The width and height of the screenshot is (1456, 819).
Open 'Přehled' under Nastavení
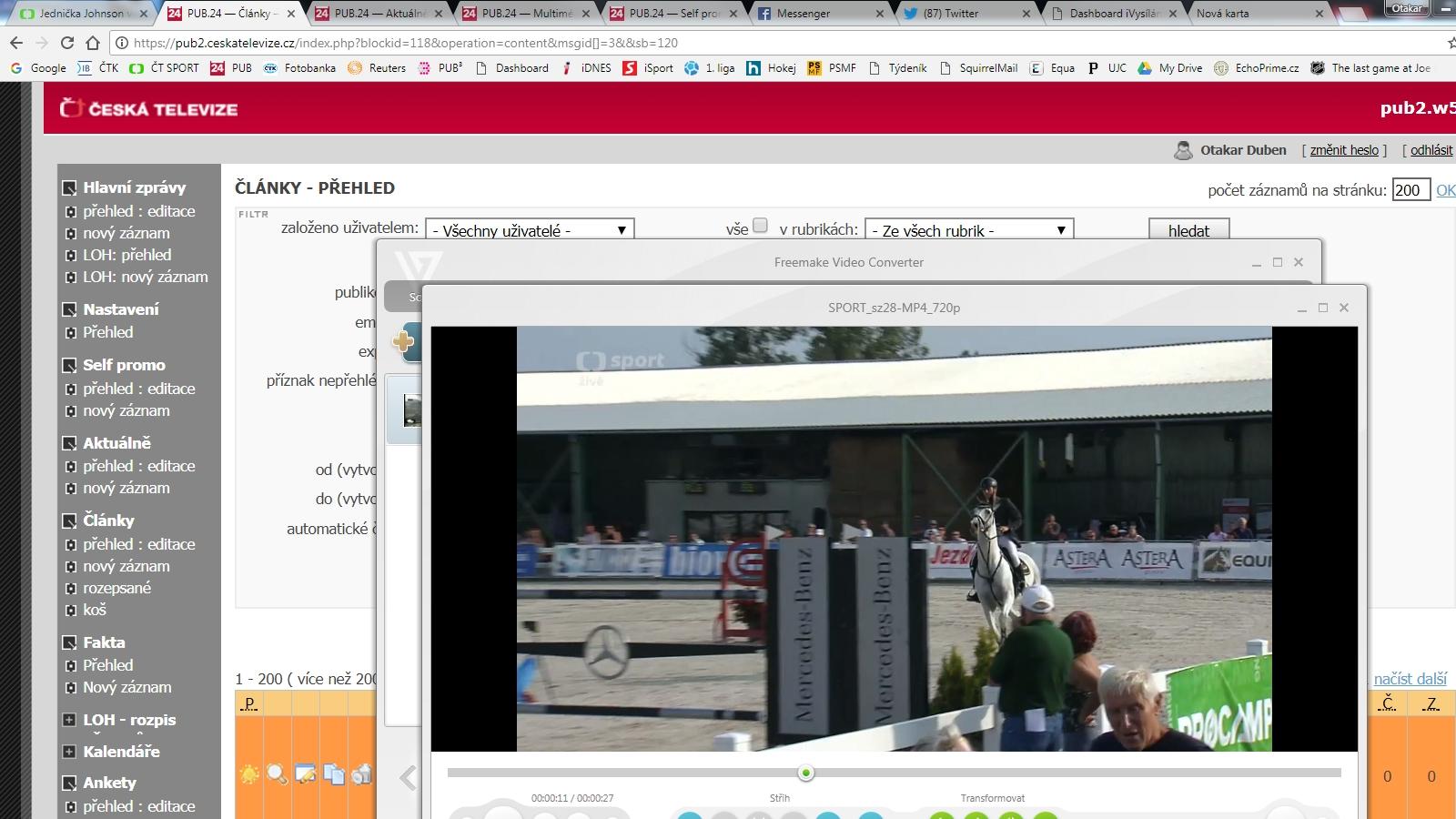tap(108, 332)
